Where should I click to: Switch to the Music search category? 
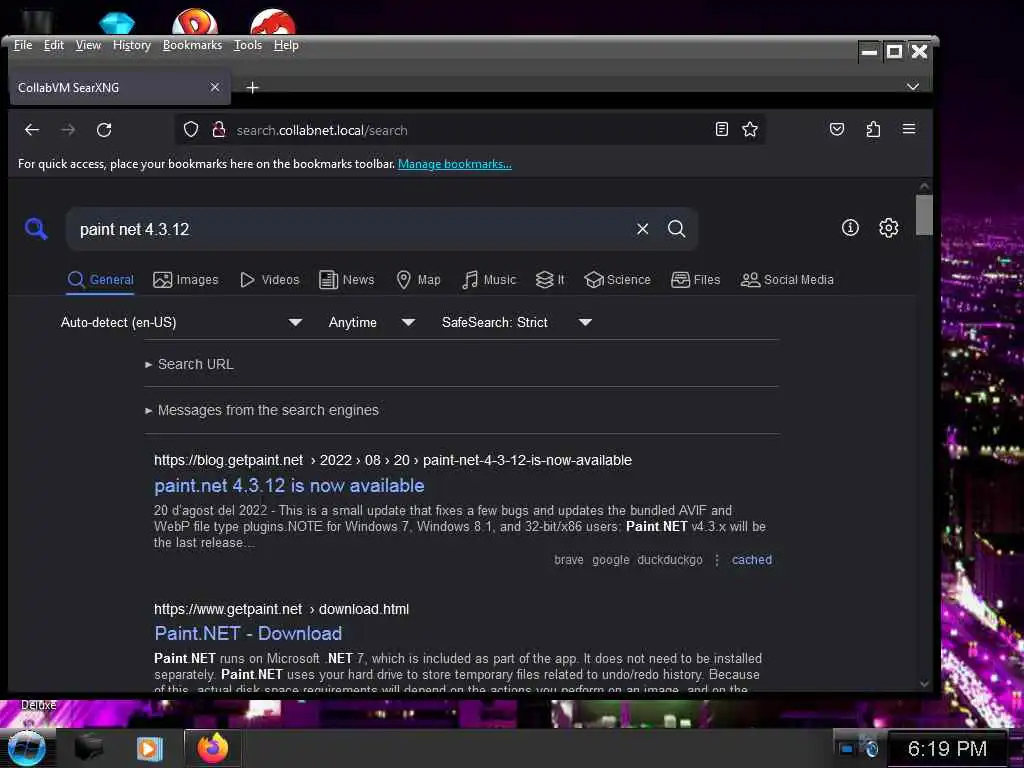pyautogui.click(x=488, y=280)
